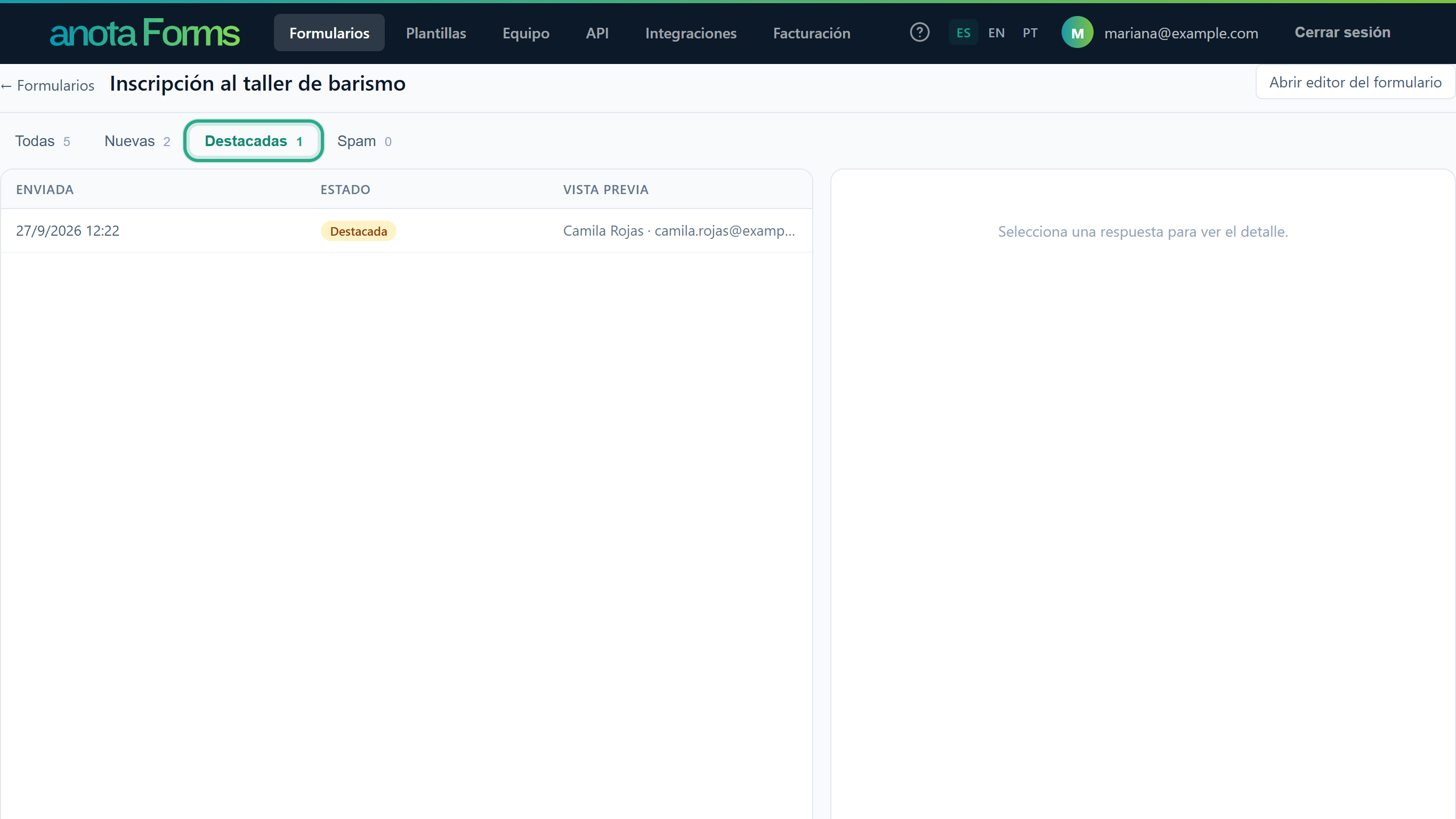Screen dimensions: 1456x819
Task: Open the API page
Action: click(x=597, y=33)
